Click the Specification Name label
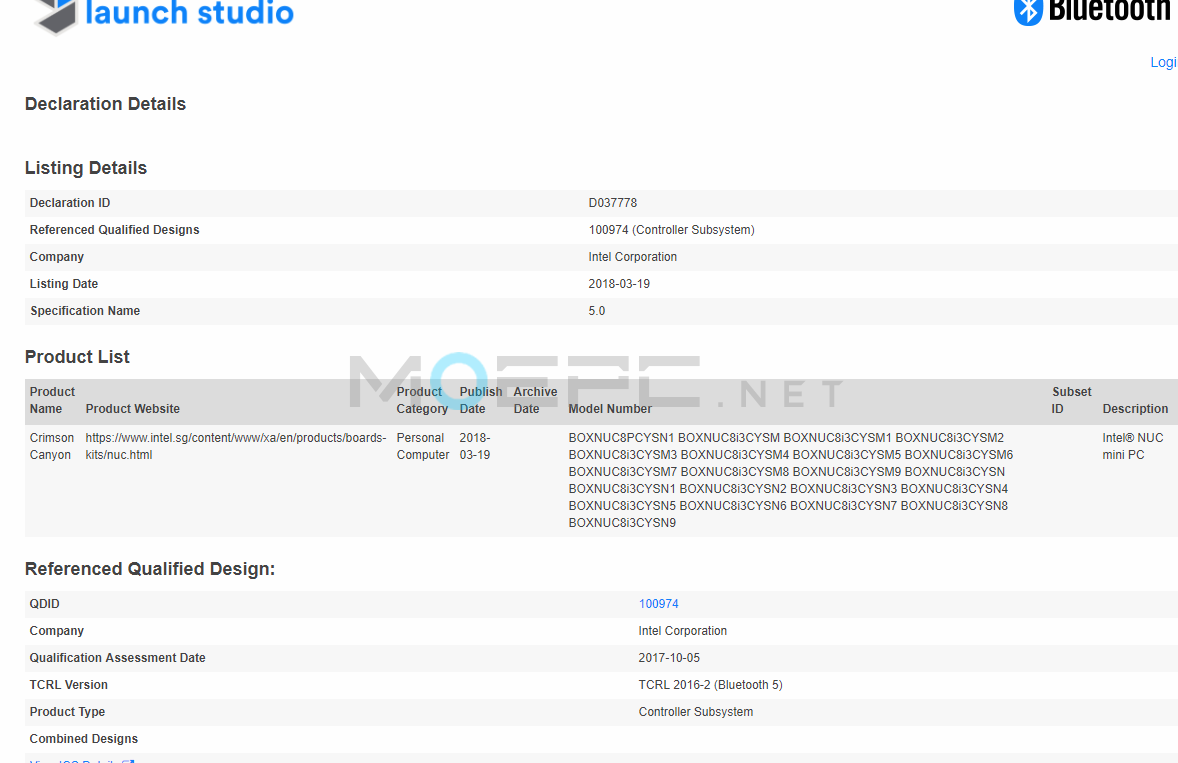 pos(85,311)
